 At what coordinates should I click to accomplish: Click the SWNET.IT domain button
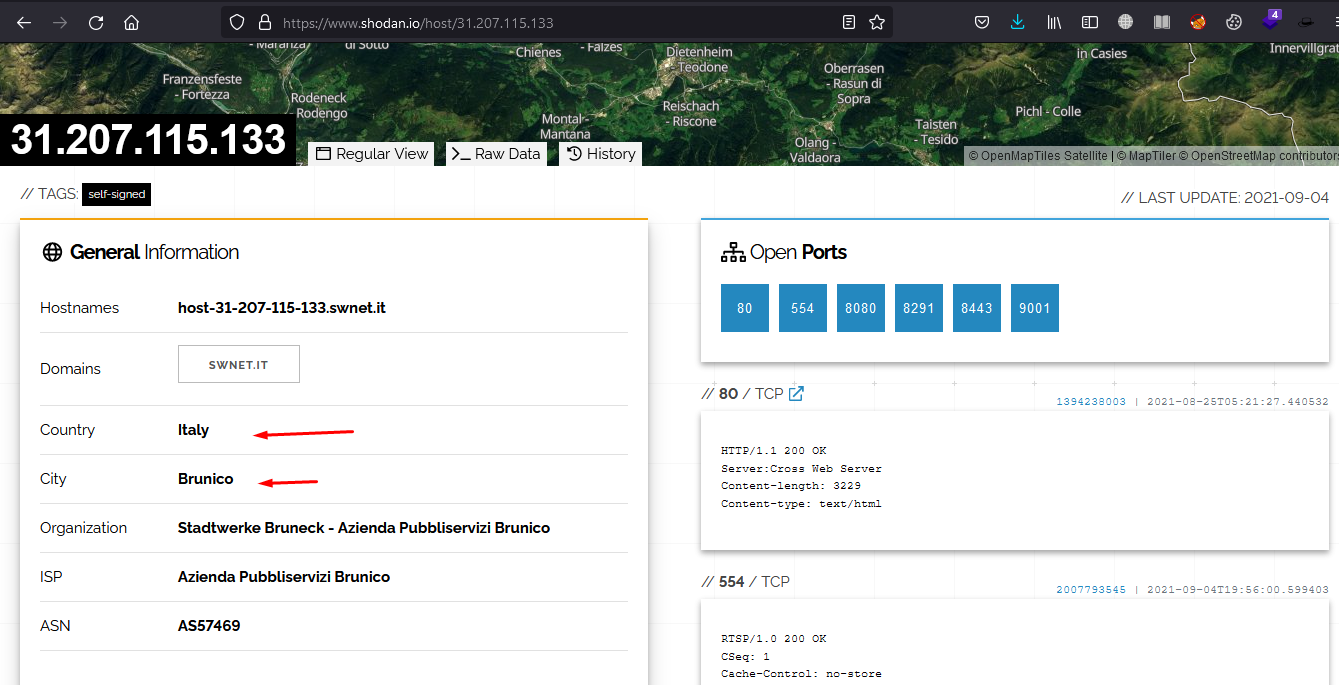coord(238,365)
